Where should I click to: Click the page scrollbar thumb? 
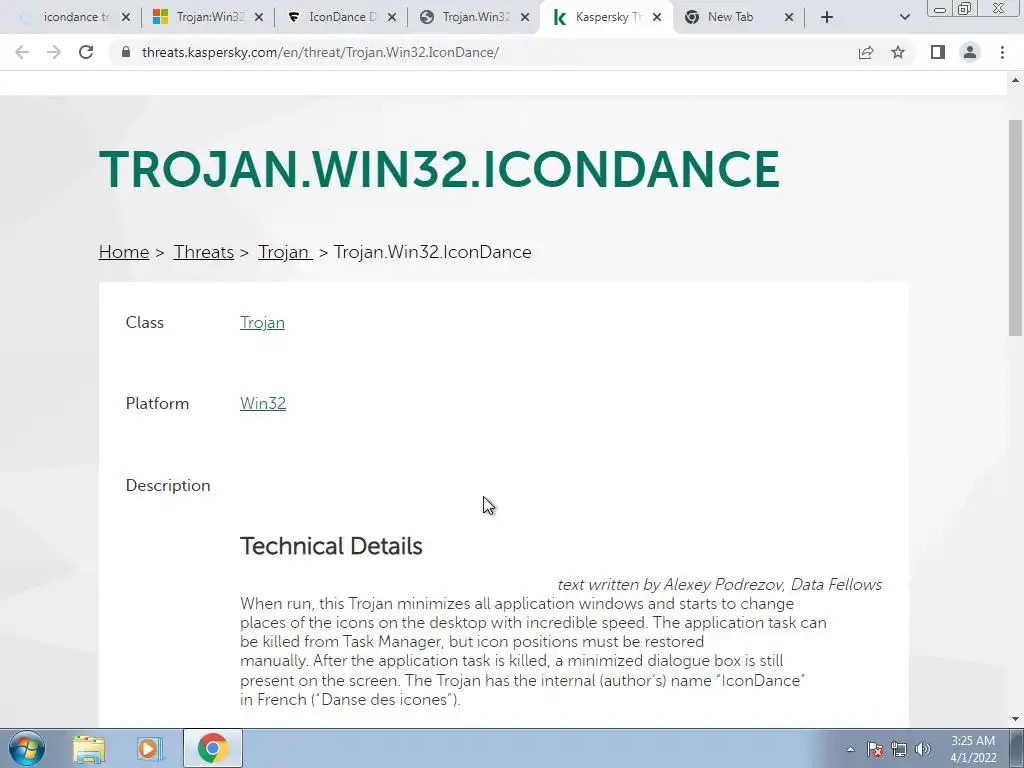point(1016,227)
